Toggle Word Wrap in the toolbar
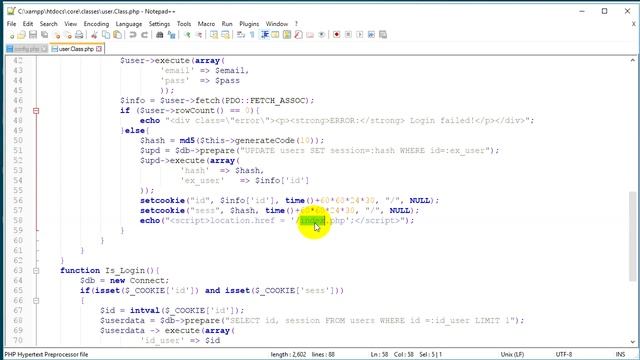 click(241, 35)
